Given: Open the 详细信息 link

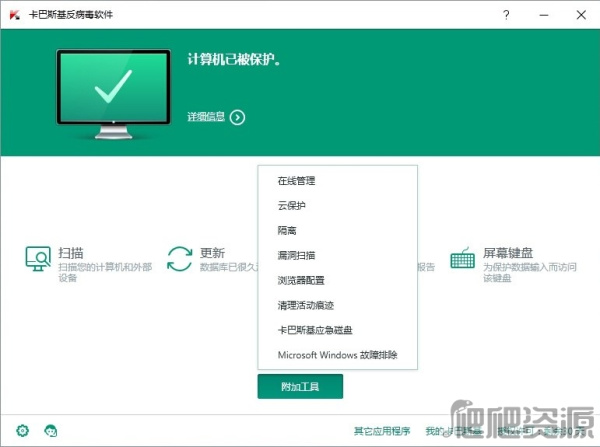Looking at the screenshot, I should [x=206, y=117].
